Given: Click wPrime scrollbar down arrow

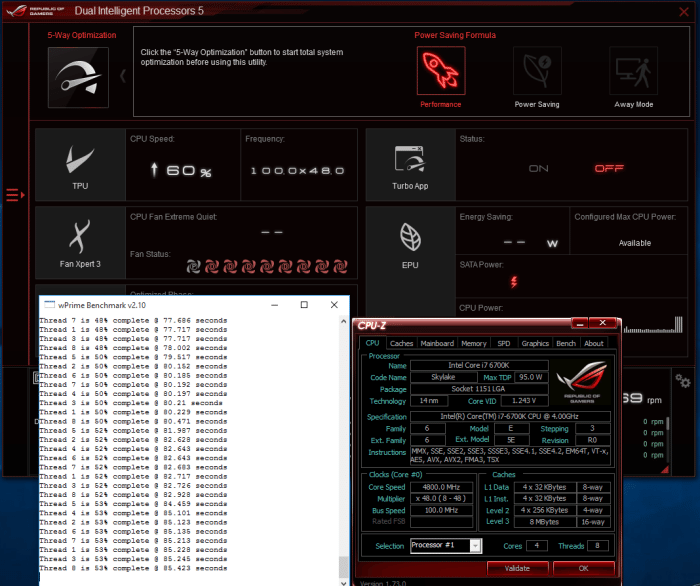Looking at the screenshot, I should pos(343,582).
